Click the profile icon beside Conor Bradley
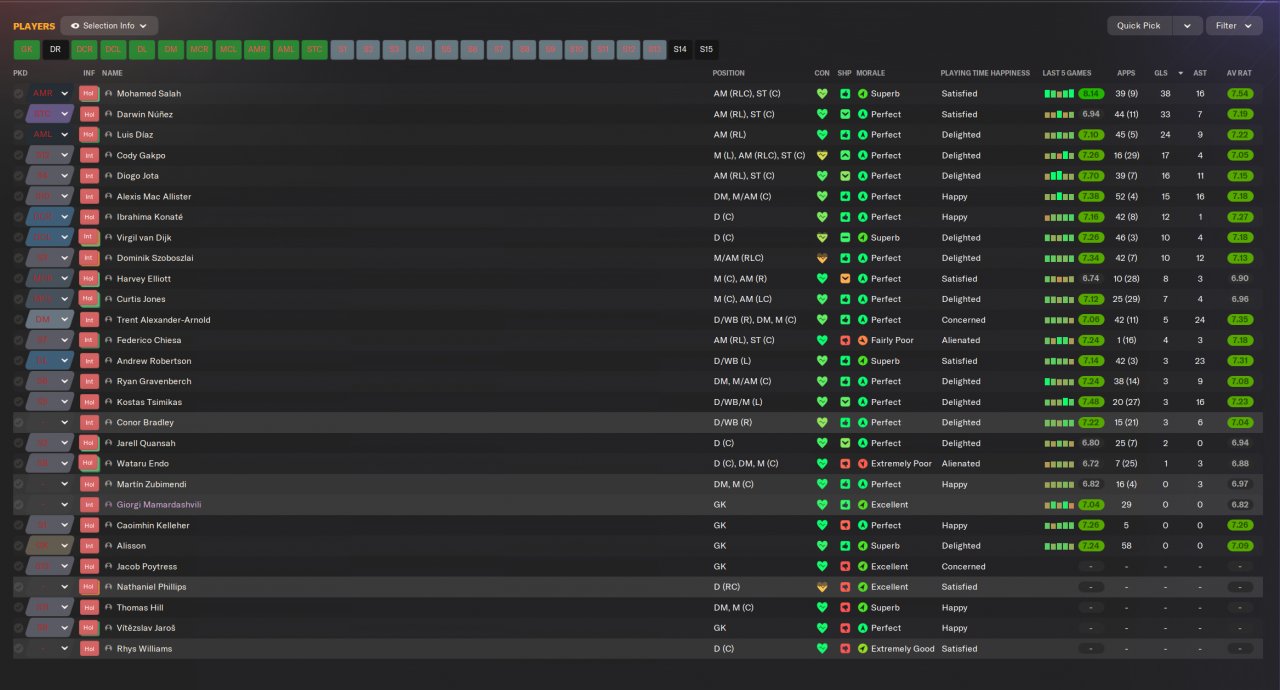Image resolution: width=1280 pixels, height=690 pixels. pos(108,423)
